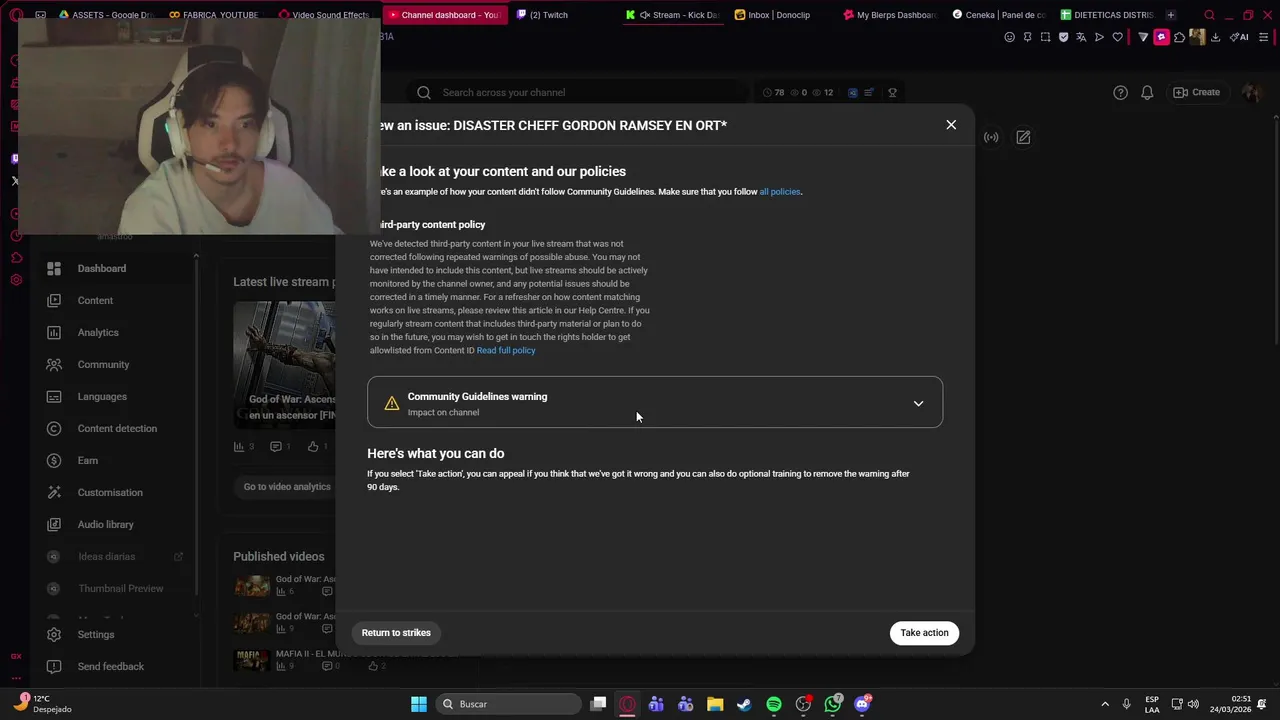Image resolution: width=1280 pixels, height=720 pixels.
Task: Open Audio library in the sidebar
Action: click(105, 524)
